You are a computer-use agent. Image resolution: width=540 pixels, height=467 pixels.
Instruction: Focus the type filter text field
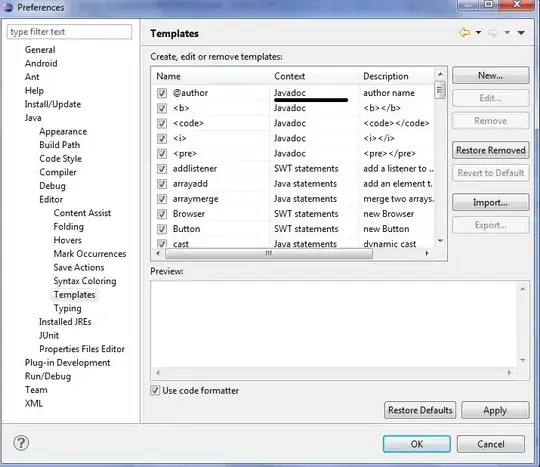click(x=69, y=32)
